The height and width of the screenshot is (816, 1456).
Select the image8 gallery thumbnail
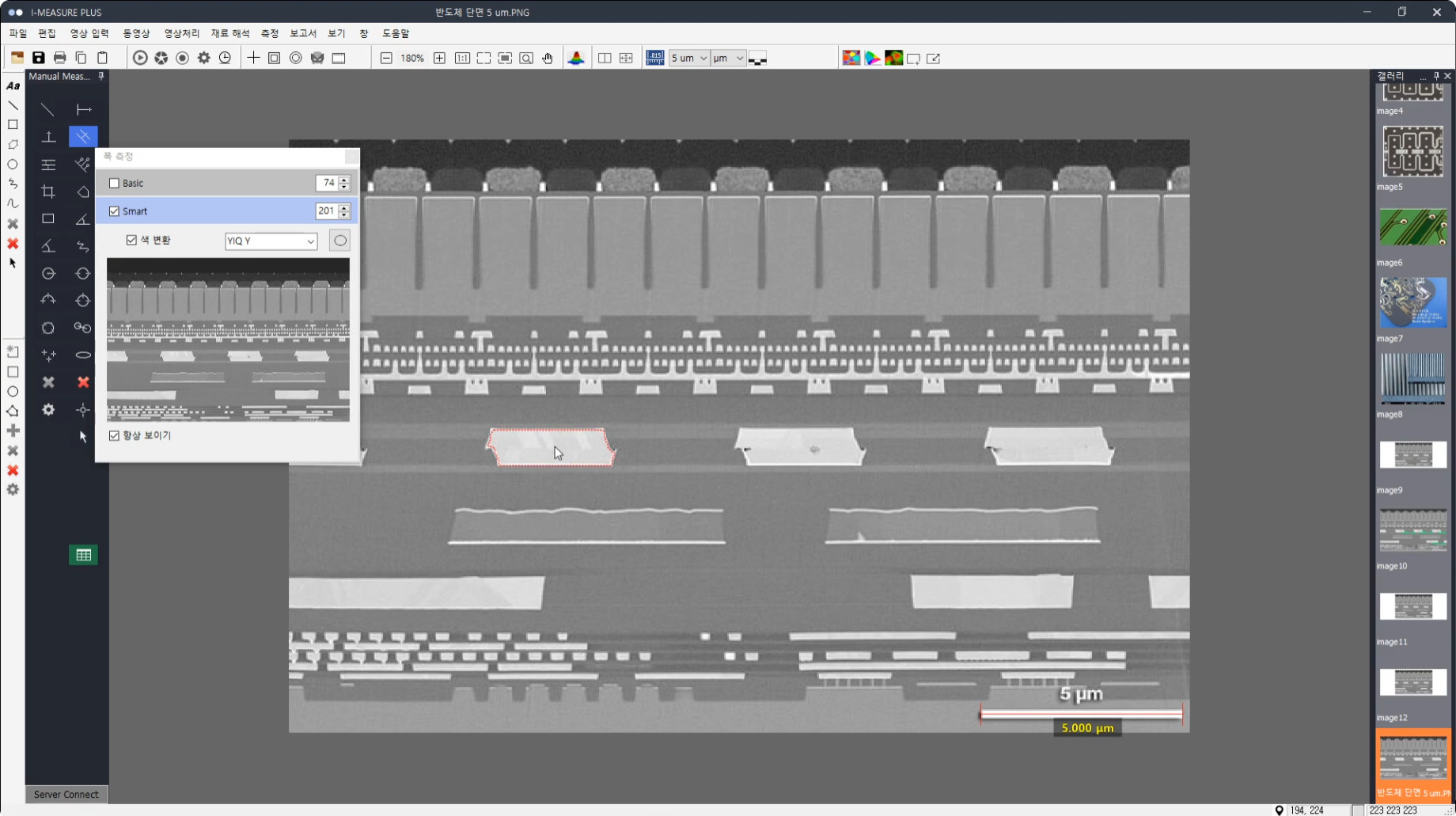click(1412, 378)
